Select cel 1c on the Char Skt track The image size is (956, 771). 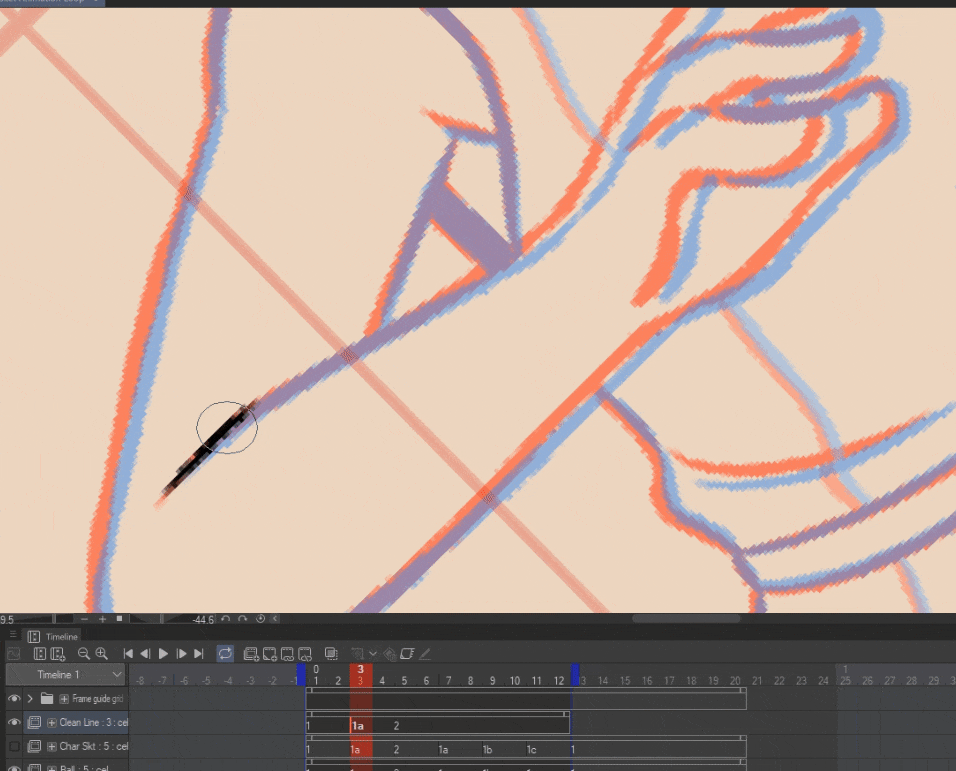click(532, 750)
